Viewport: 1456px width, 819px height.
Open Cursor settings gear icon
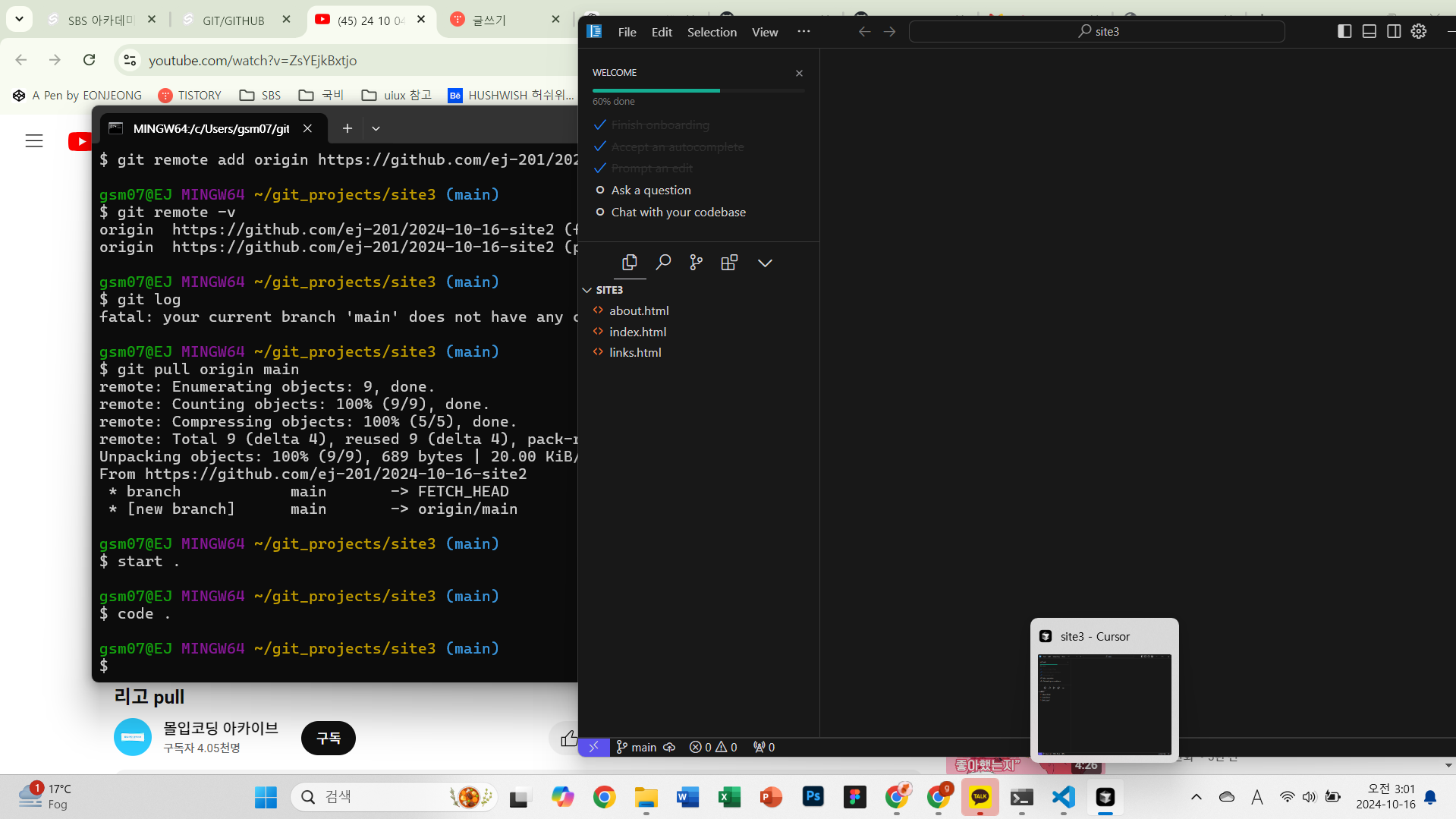point(1419,31)
